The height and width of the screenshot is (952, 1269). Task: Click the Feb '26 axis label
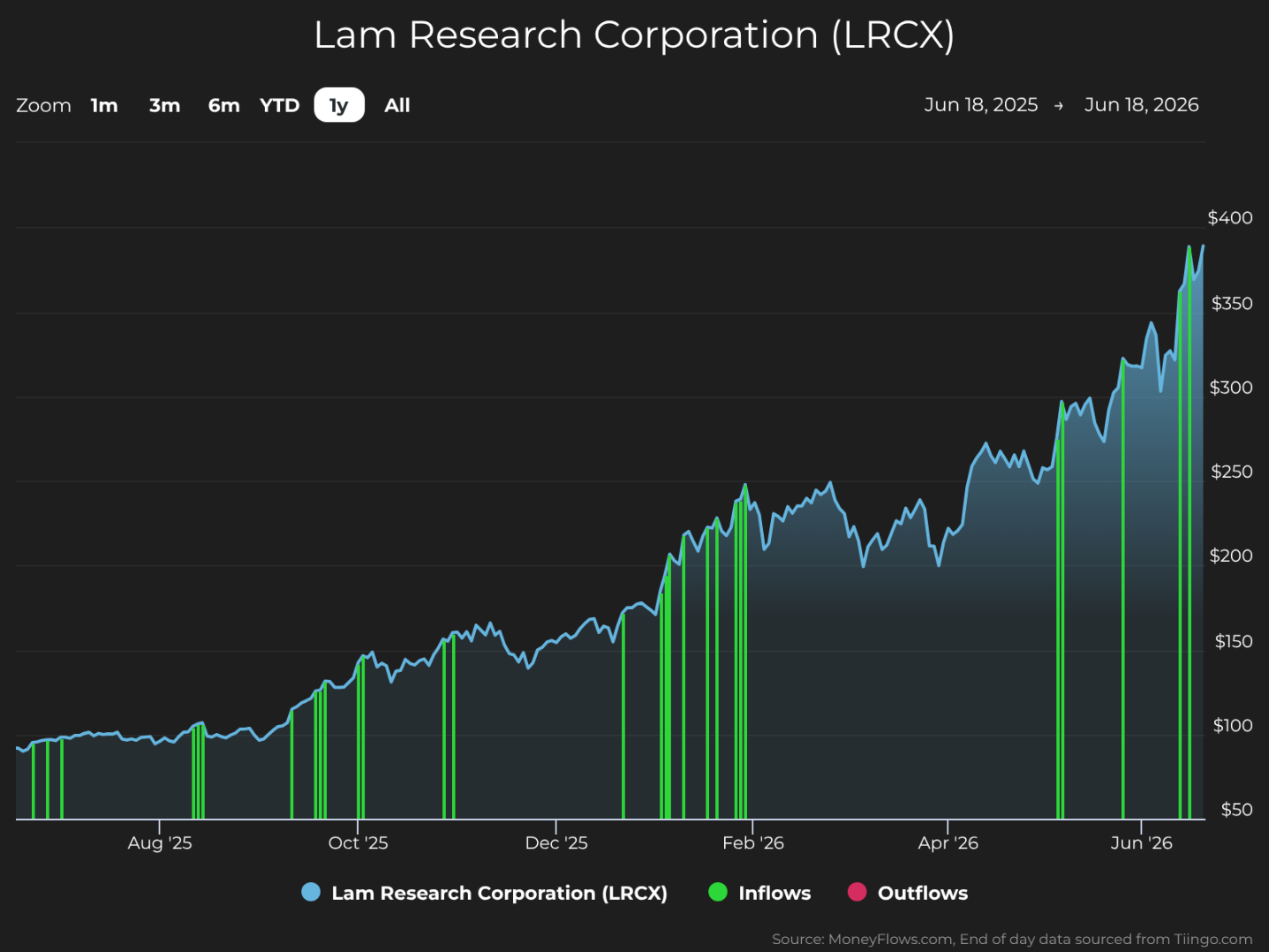point(753,842)
